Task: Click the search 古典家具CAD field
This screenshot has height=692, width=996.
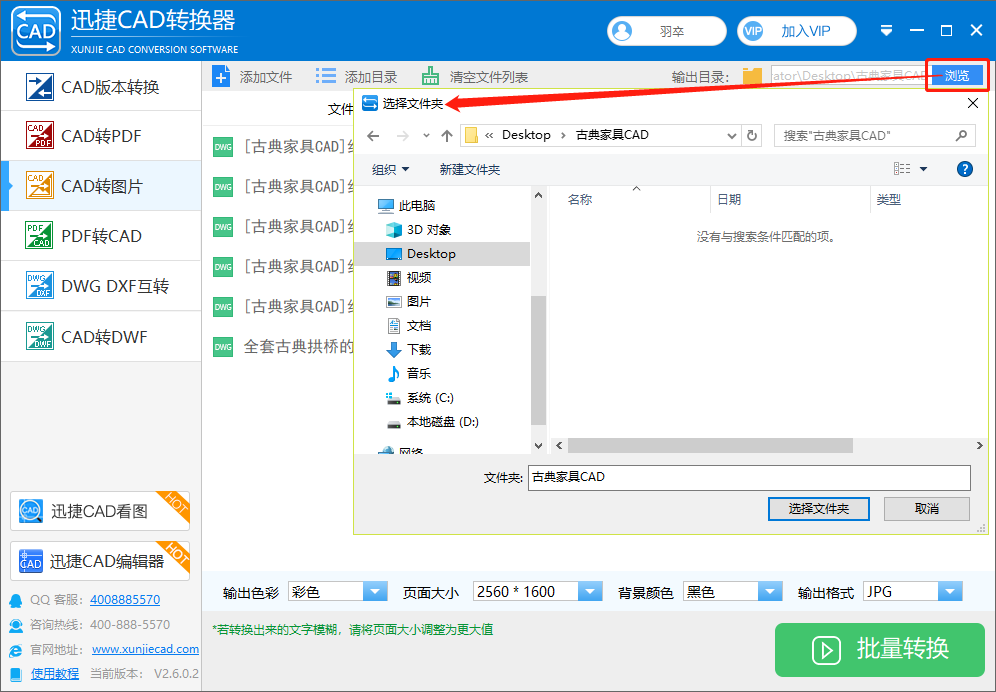Action: click(x=875, y=135)
